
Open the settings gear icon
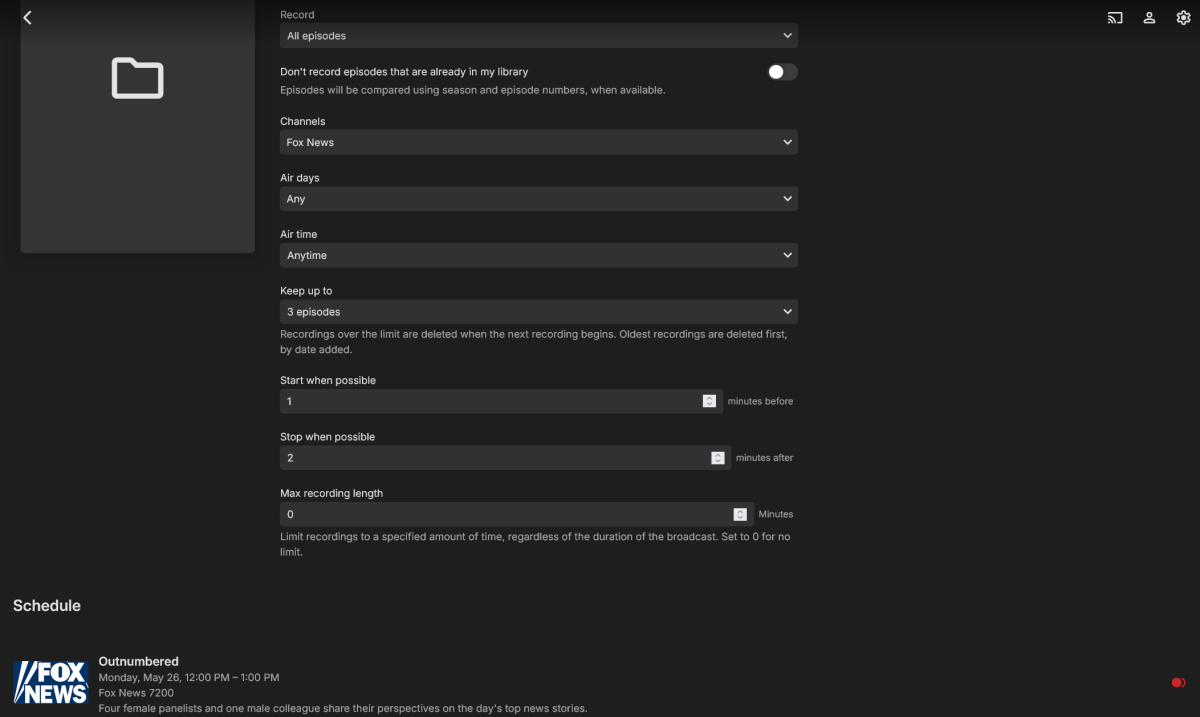point(1183,18)
